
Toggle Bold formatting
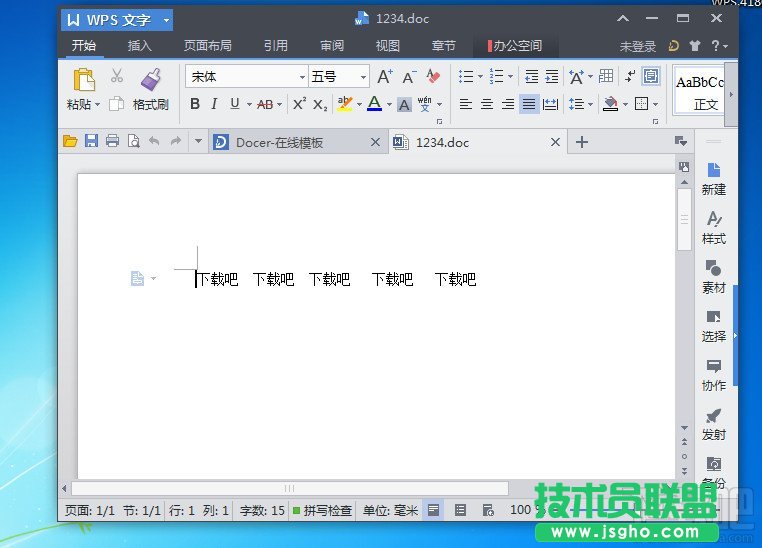[x=195, y=103]
